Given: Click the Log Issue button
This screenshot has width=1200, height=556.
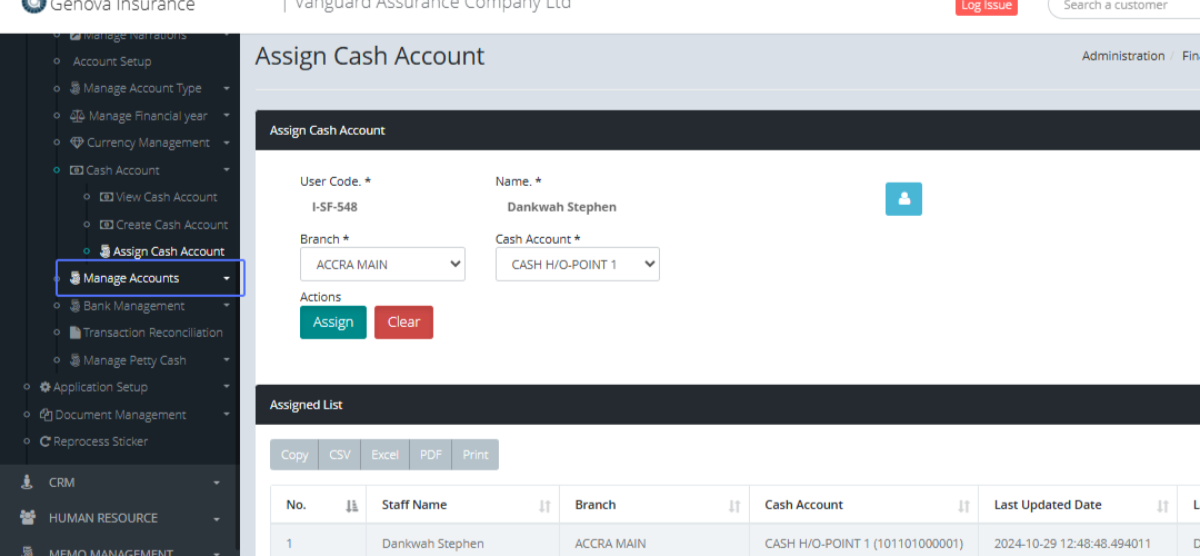Looking at the screenshot, I should (986, 6).
